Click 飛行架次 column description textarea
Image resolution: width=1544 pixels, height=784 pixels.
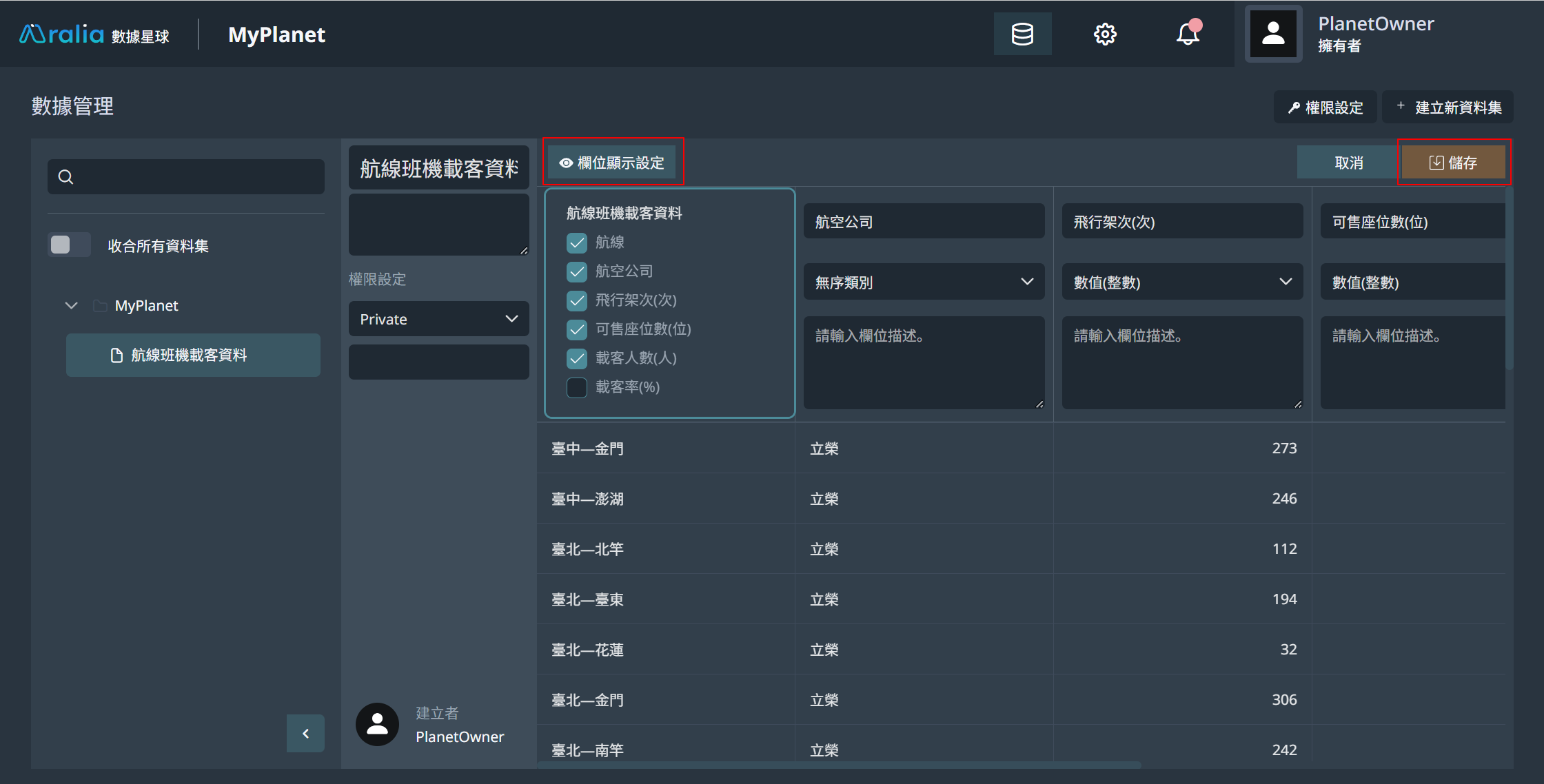coord(1182,362)
